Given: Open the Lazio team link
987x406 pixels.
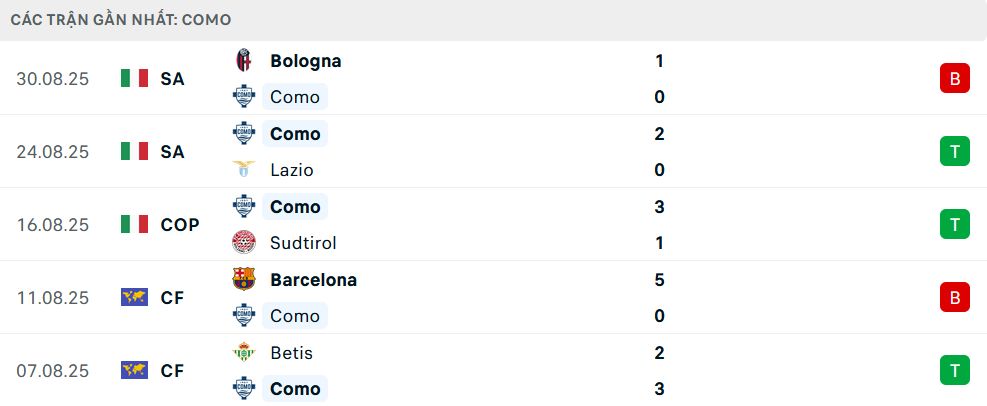Looking at the screenshot, I should (x=292, y=170).
